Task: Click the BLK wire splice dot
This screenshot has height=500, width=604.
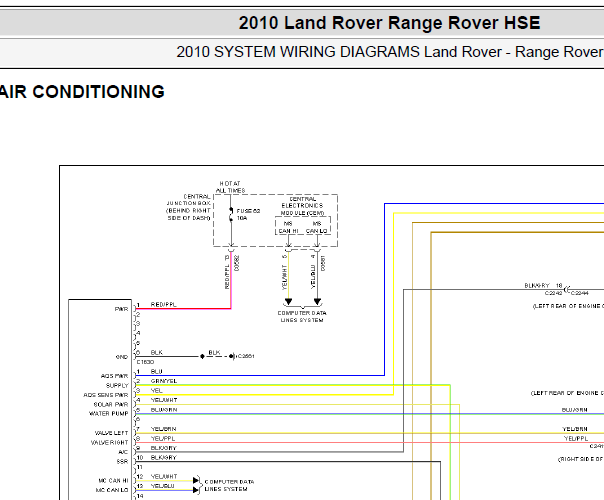Action: tap(202, 356)
